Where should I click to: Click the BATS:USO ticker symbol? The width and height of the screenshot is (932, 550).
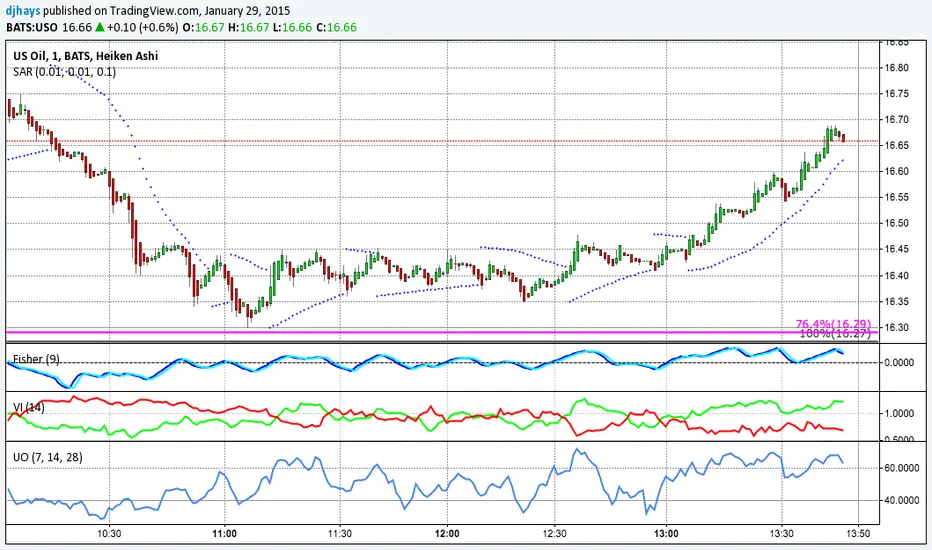click(32, 27)
